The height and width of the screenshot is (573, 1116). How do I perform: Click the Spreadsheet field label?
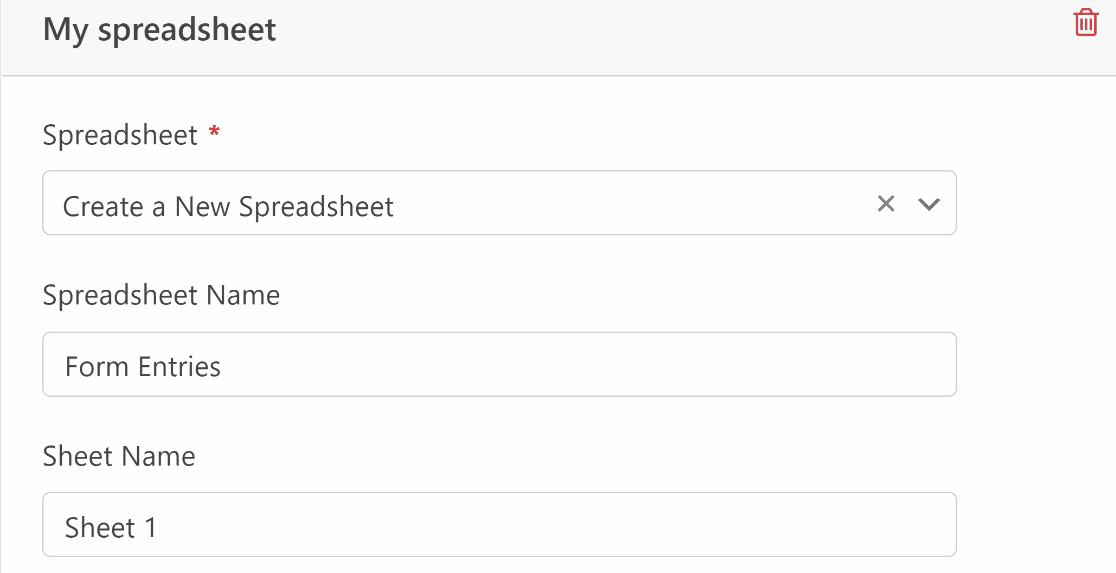pyautogui.click(x=120, y=135)
